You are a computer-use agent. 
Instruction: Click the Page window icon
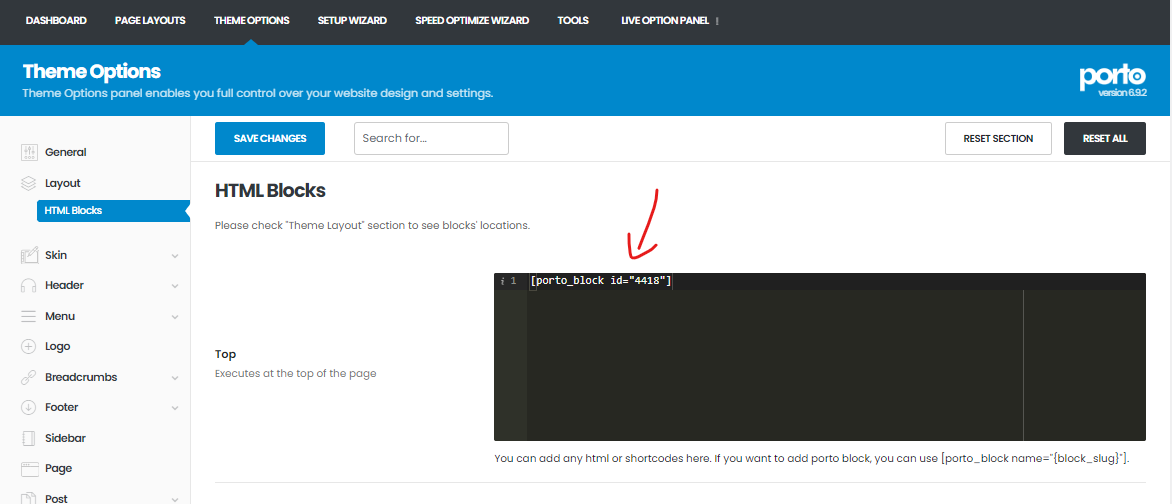(x=29, y=469)
